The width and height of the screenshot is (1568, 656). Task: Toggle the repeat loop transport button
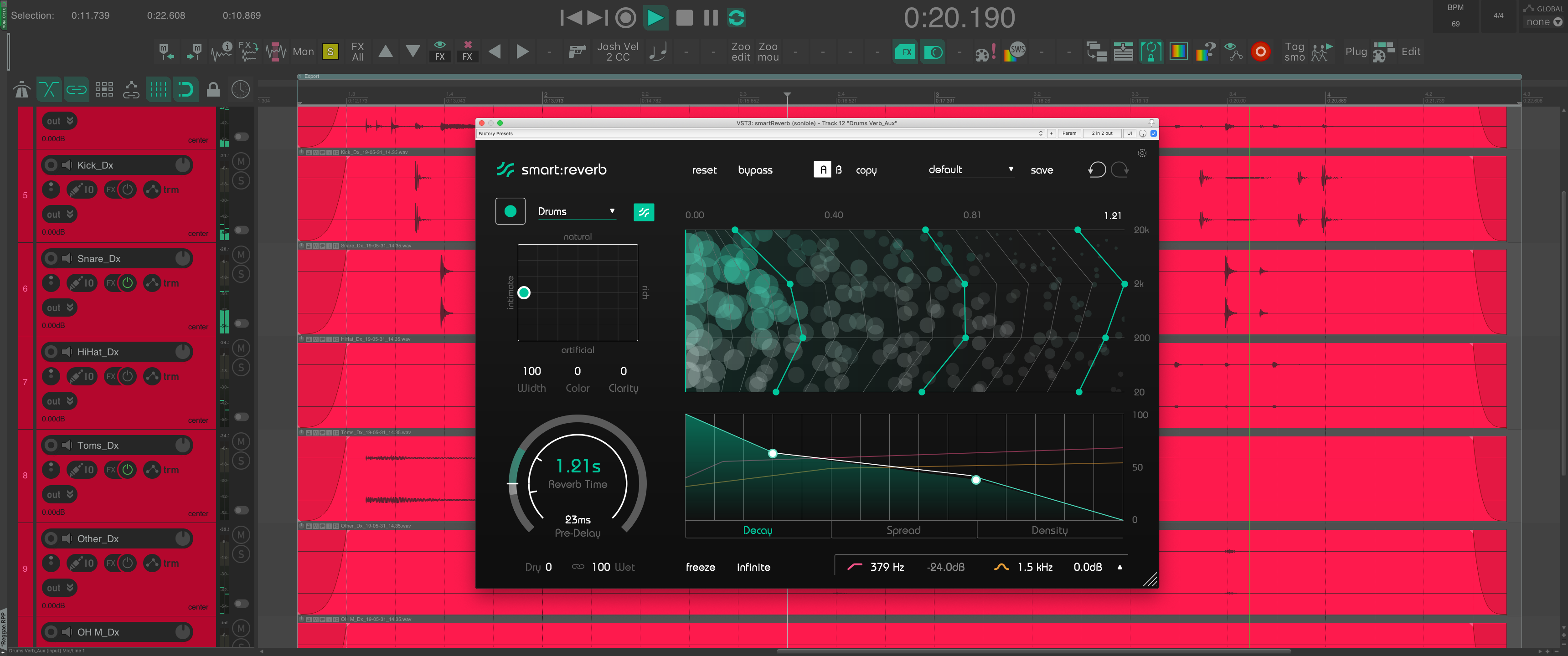tap(737, 18)
